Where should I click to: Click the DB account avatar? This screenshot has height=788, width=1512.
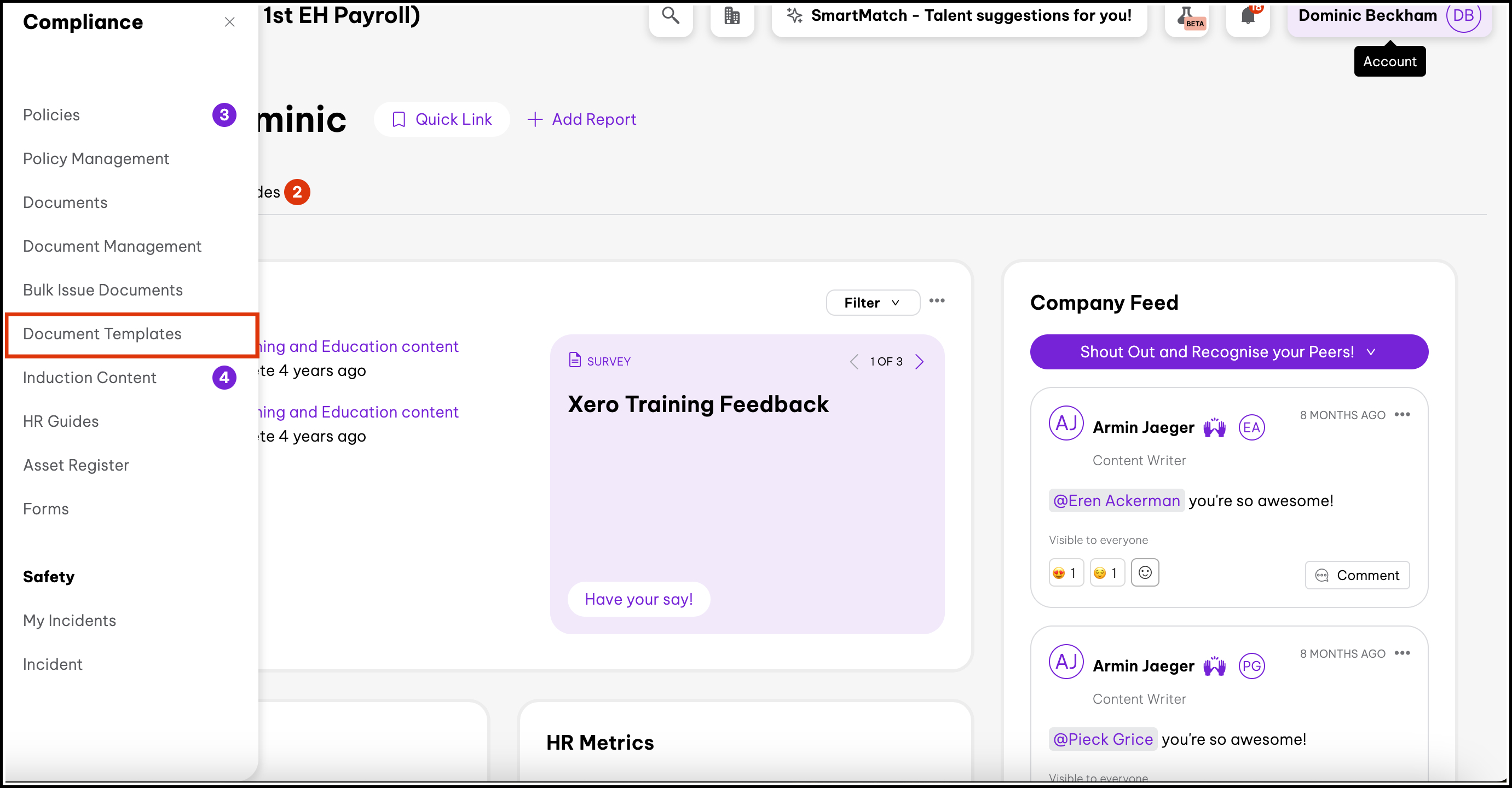tap(1463, 16)
